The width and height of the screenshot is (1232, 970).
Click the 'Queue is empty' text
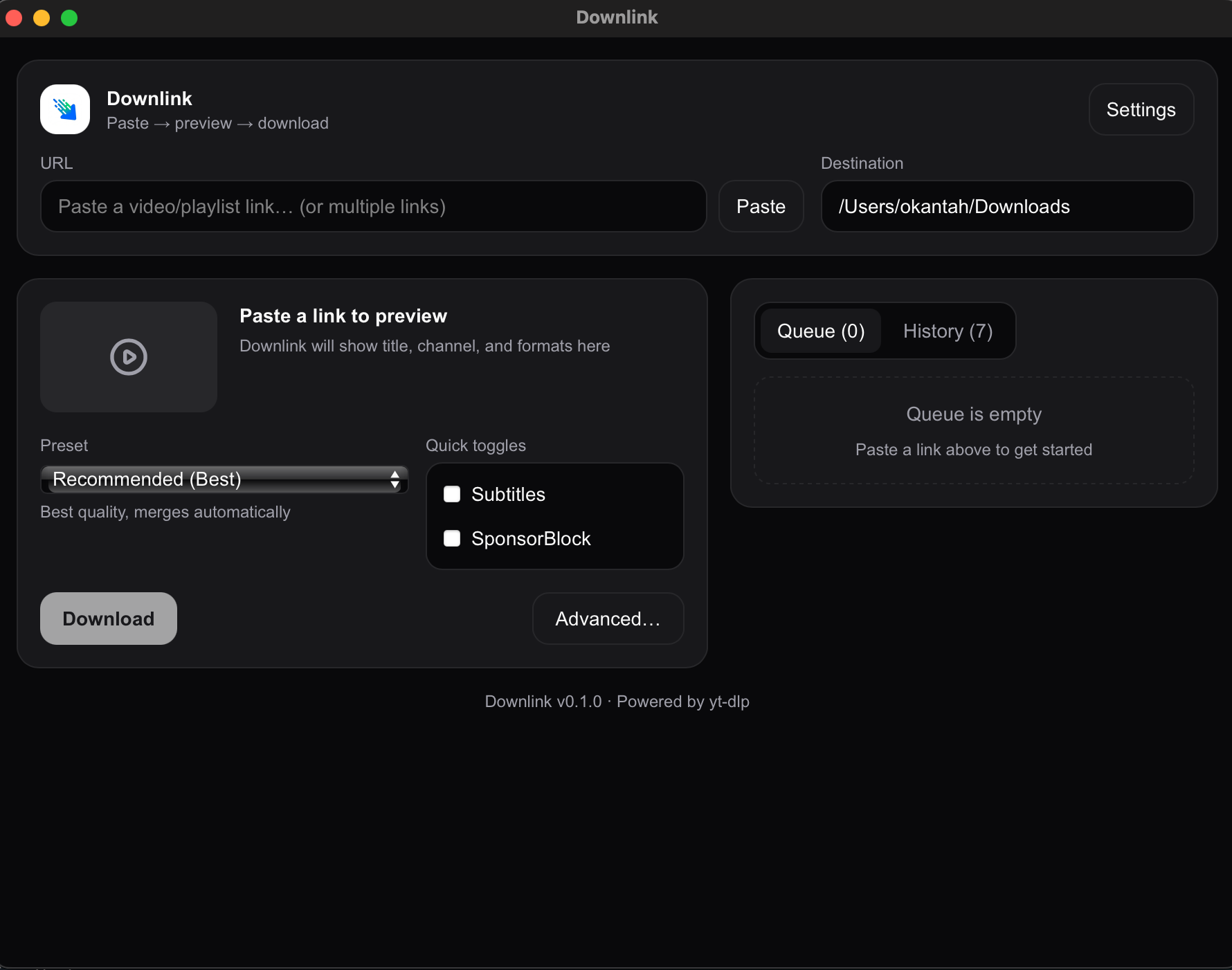point(974,414)
